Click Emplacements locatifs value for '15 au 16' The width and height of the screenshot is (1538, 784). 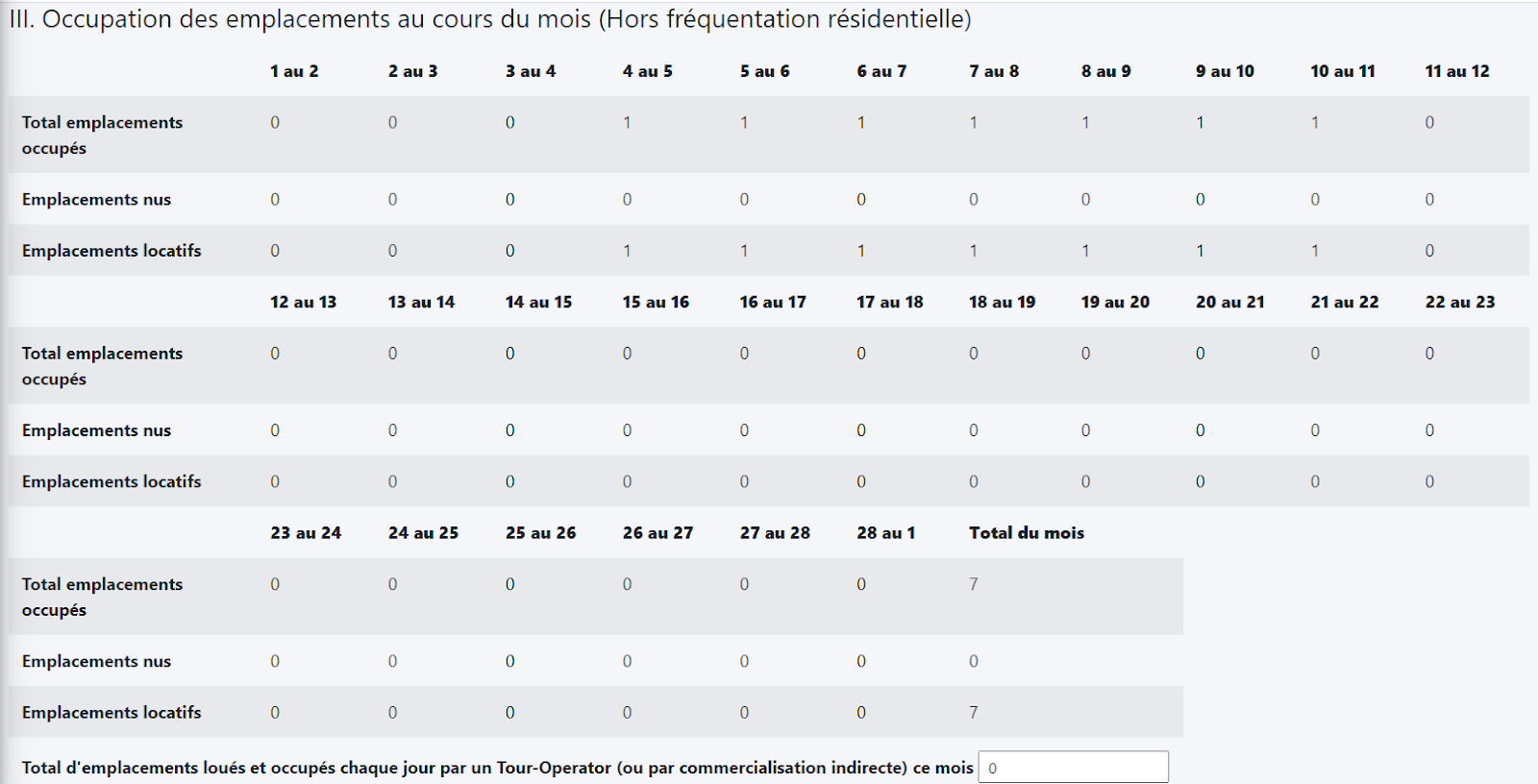pyautogui.click(x=627, y=481)
